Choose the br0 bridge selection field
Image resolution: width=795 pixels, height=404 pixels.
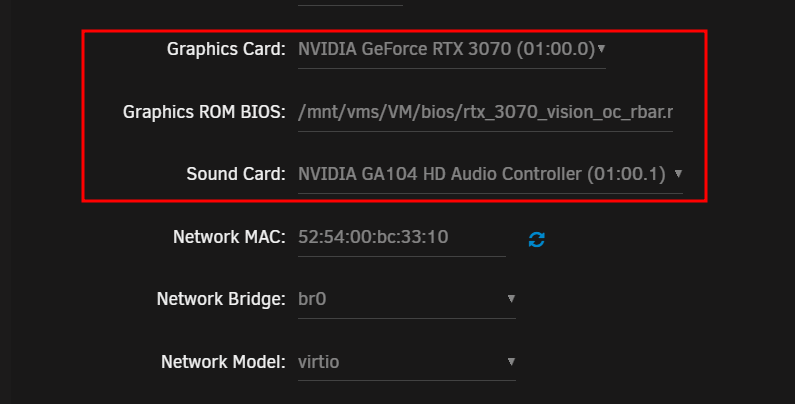pos(407,300)
